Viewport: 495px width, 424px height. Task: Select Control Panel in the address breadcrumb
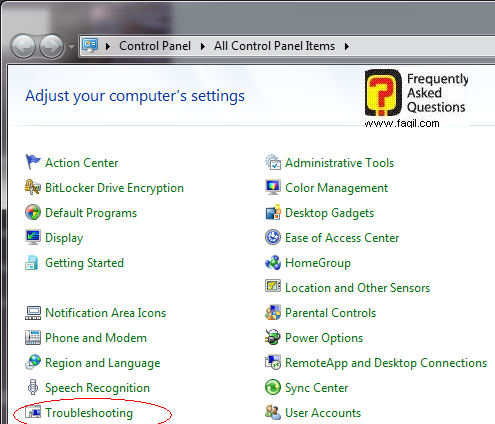pos(155,46)
